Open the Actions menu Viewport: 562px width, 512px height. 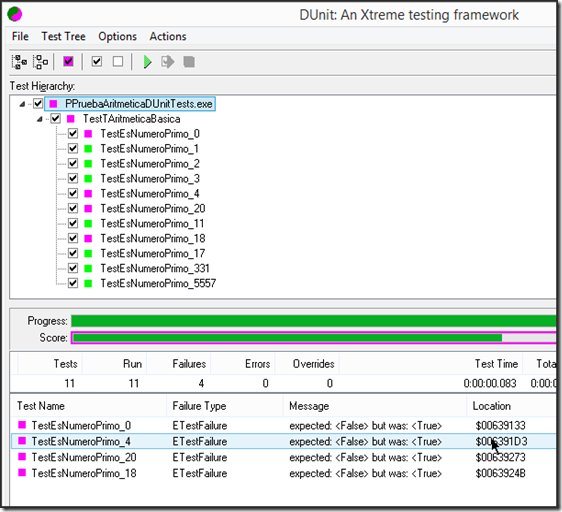[x=168, y=36]
